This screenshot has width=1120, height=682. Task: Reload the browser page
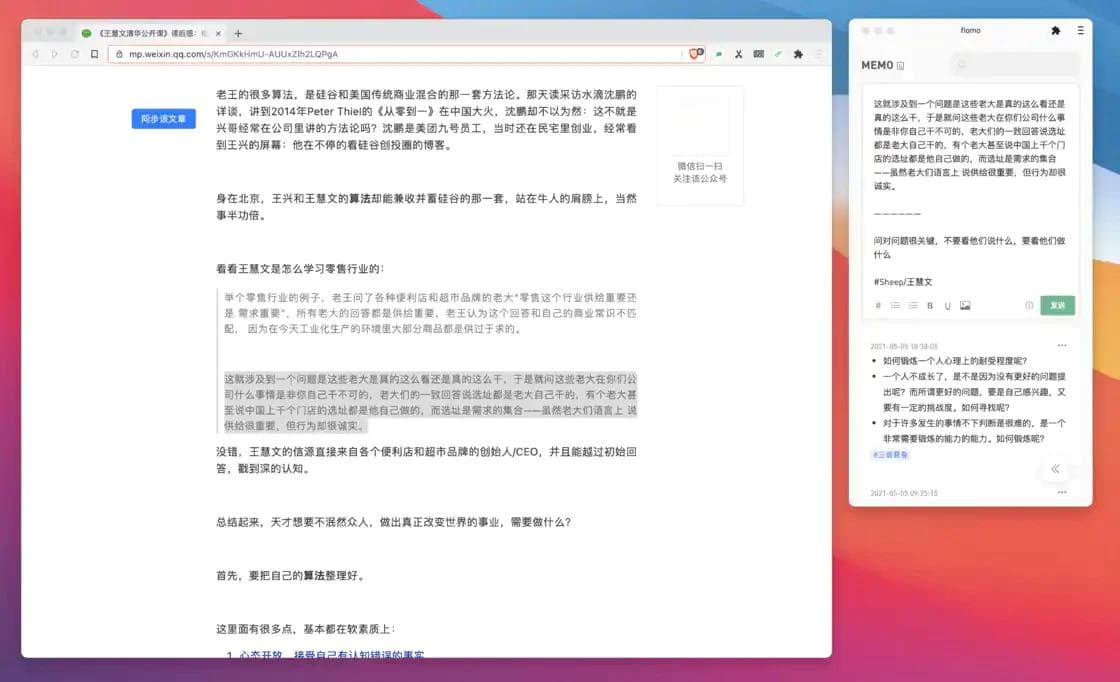tap(74, 54)
